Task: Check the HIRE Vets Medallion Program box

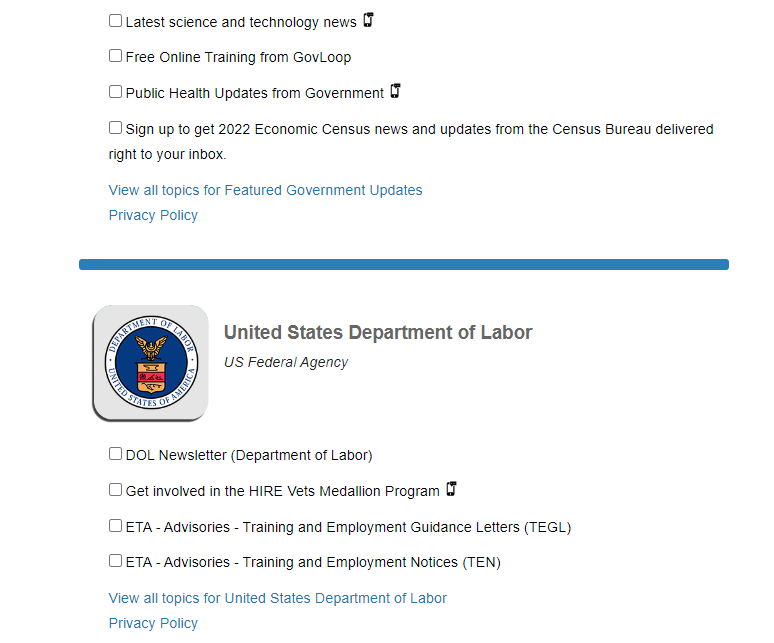Action: click(x=116, y=490)
